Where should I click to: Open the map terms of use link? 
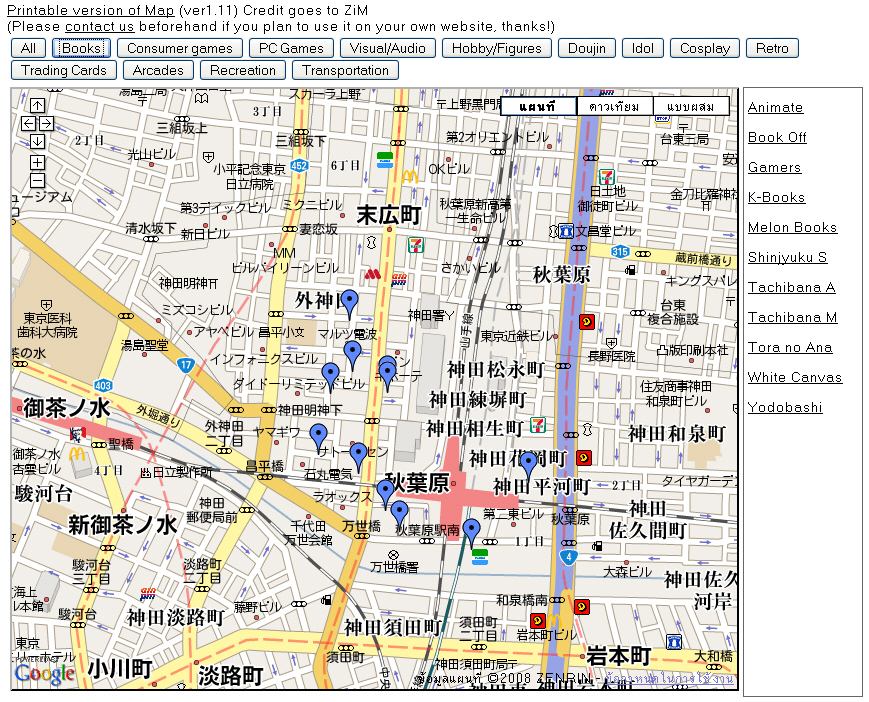tap(669, 678)
